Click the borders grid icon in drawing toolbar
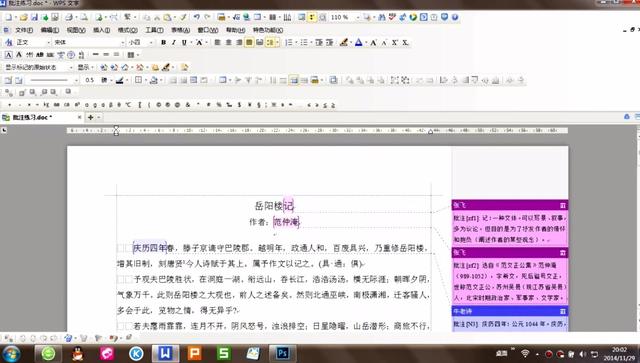The width and height of the screenshot is (640, 363). pos(139,80)
